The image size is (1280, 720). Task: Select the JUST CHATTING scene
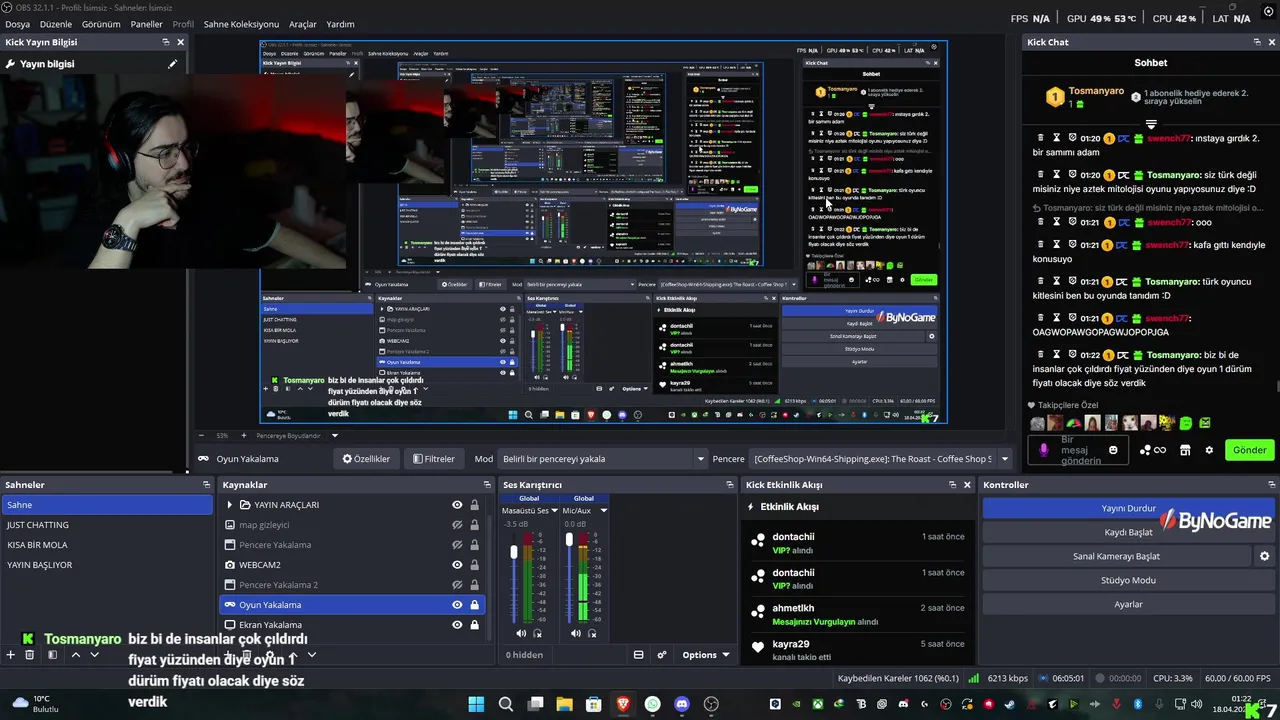pyautogui.click(x=107, y=525)
